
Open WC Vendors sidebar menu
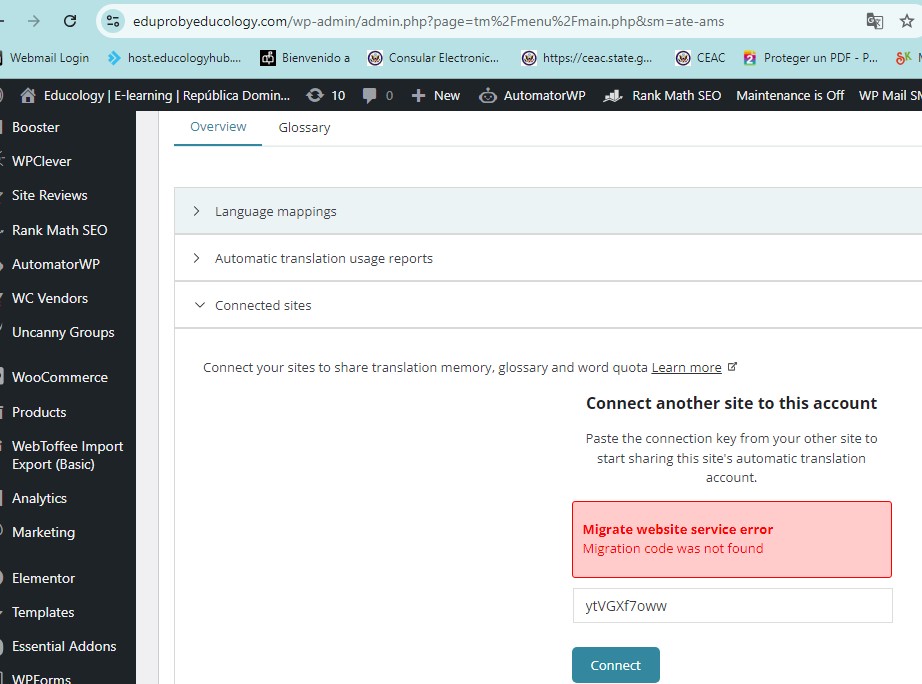click(50, 298)
